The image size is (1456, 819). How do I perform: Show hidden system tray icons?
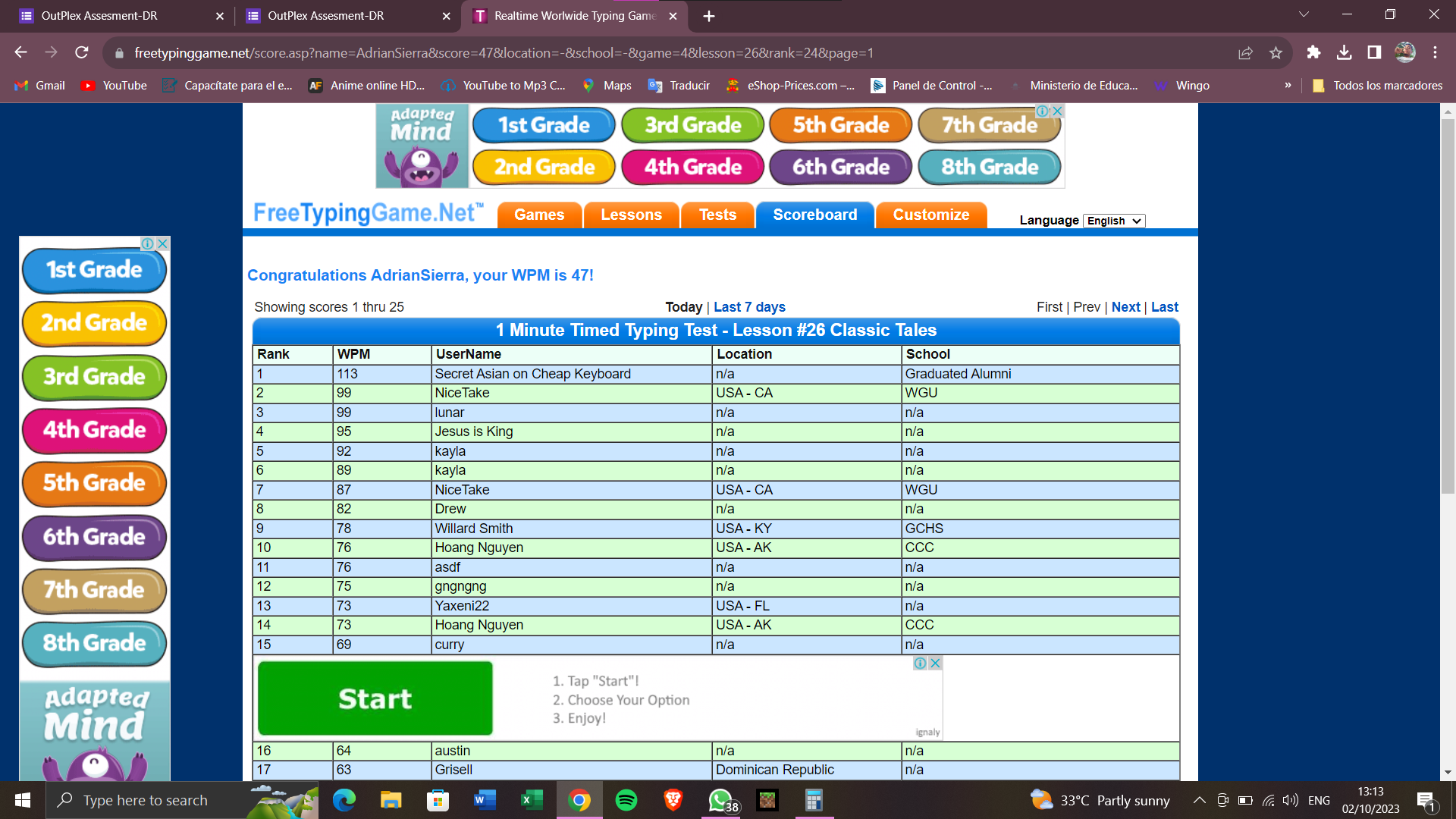point(1199,800)
